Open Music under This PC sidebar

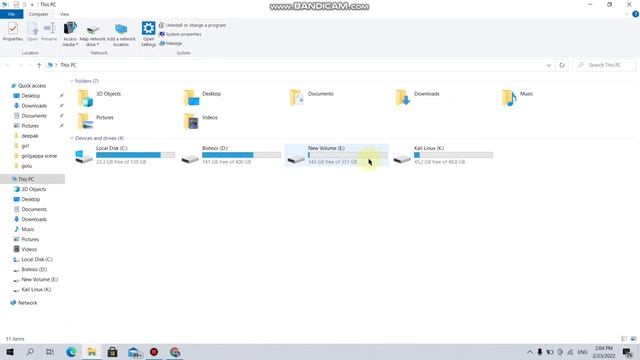(x=28, y=229)
